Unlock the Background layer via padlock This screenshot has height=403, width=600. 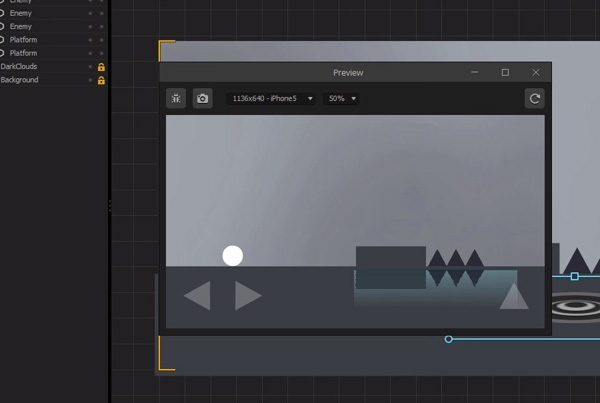coord(101,80)
